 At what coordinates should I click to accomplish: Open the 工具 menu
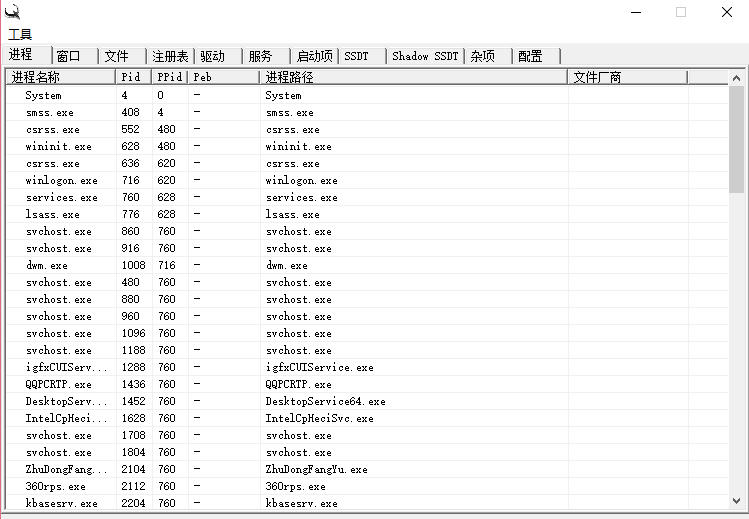pyautogui.click(x=20, y=34)
